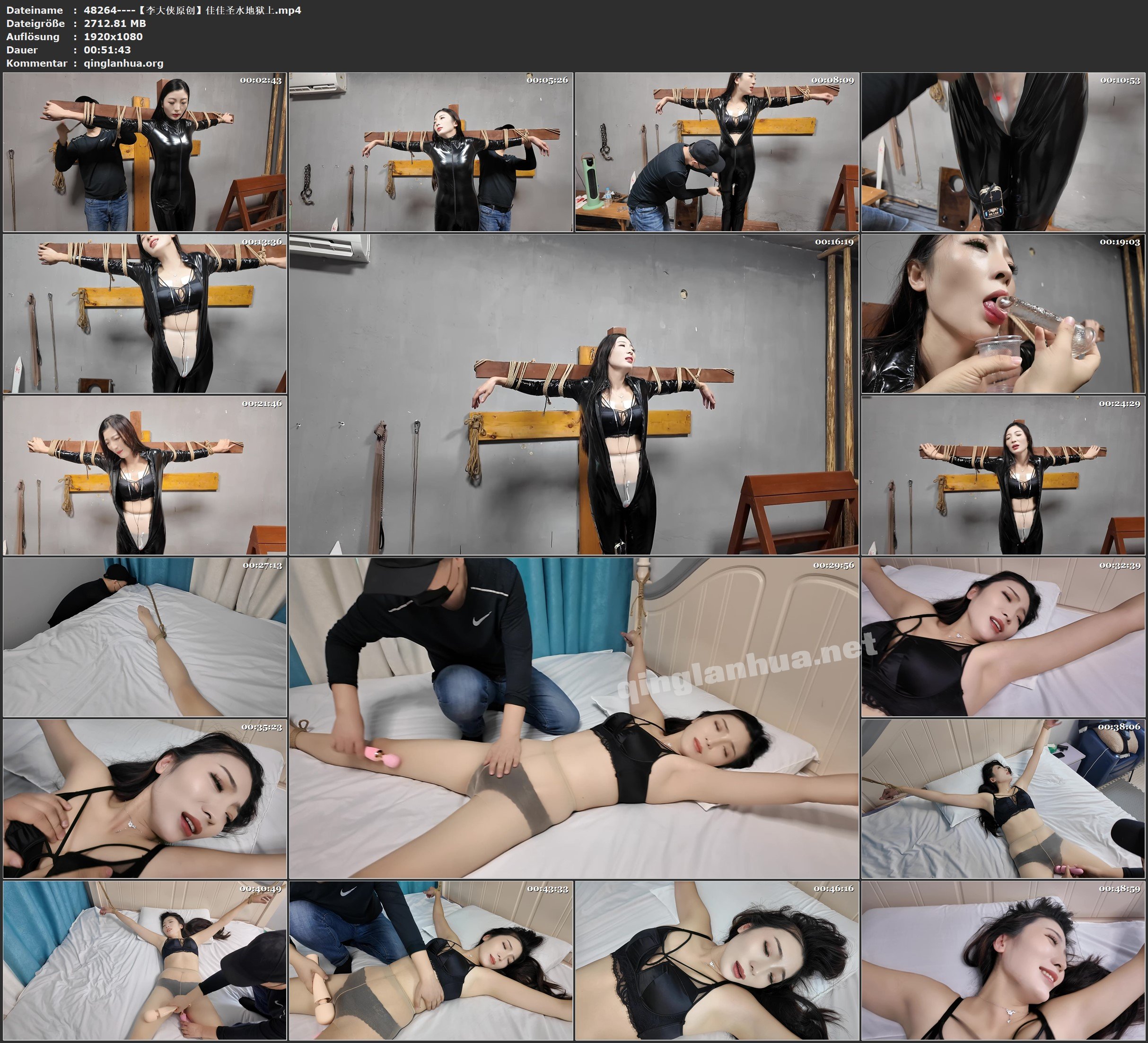Click the frame labeled 00:10:53
Viewport: 1148px width, 1043px height.
[1003, 152]
